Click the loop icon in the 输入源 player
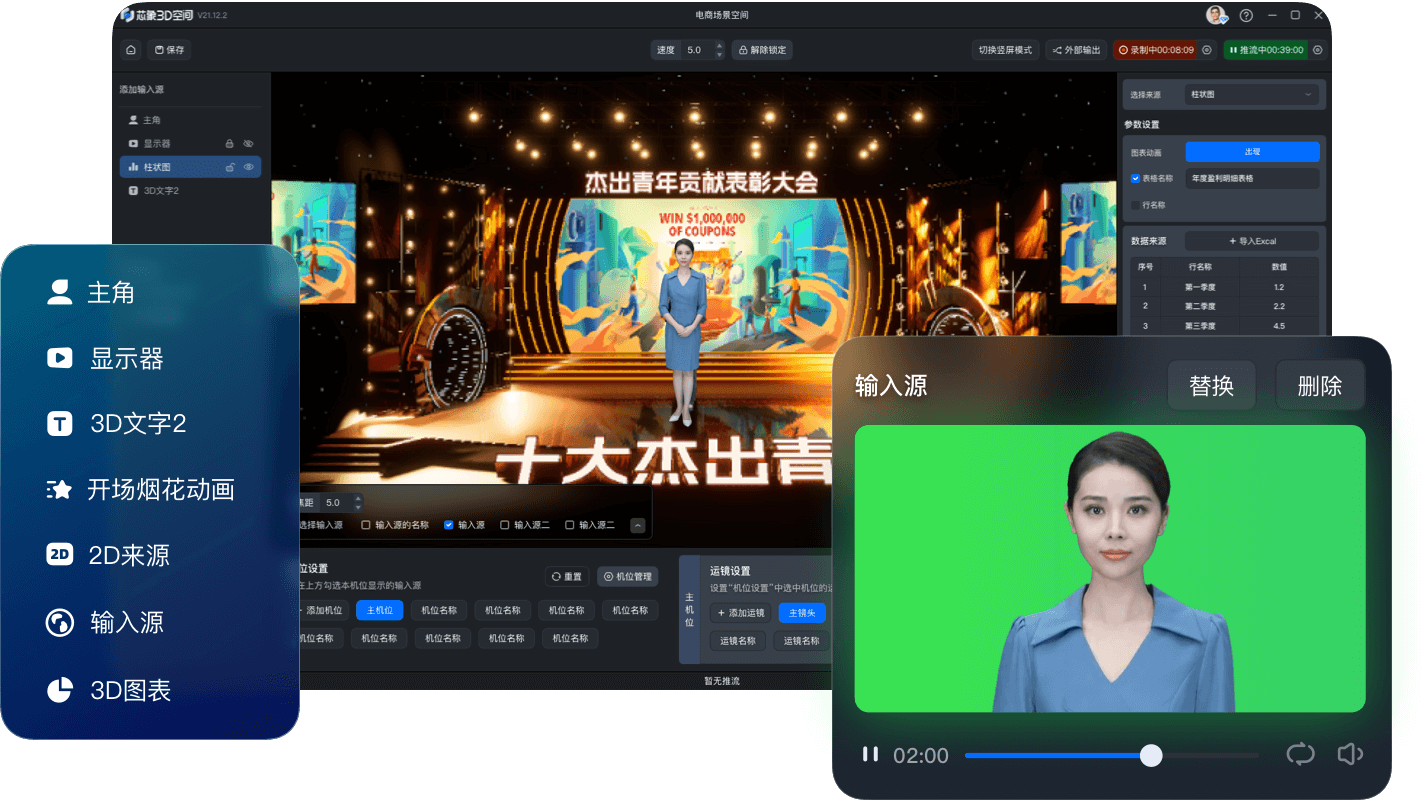 point(1300,754)
